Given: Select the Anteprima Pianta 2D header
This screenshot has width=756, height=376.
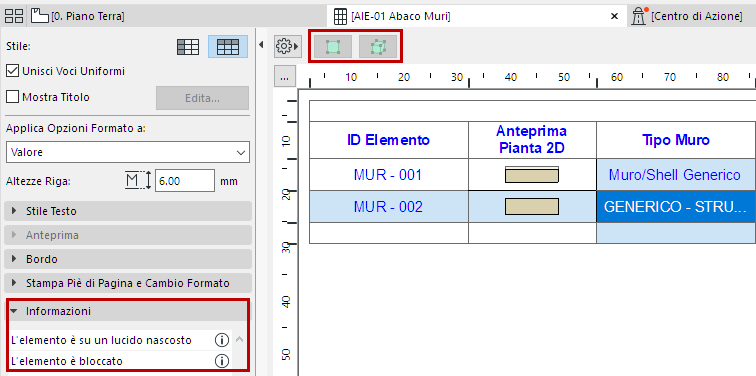Looking at the screenshot, I should point(532,140).
